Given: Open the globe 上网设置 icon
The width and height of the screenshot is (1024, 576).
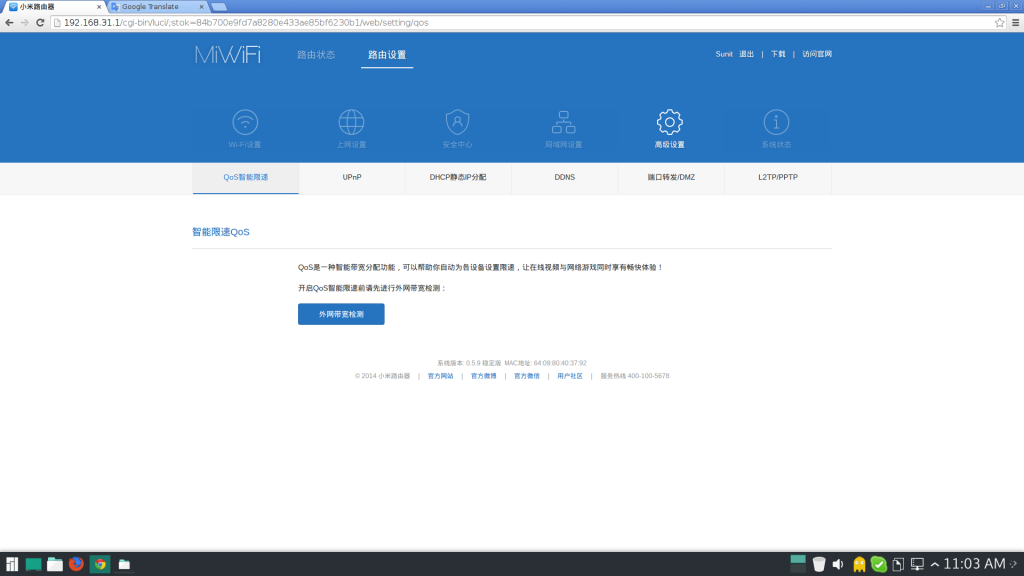Looking at the screenshot, I should [x=351, y=123].
